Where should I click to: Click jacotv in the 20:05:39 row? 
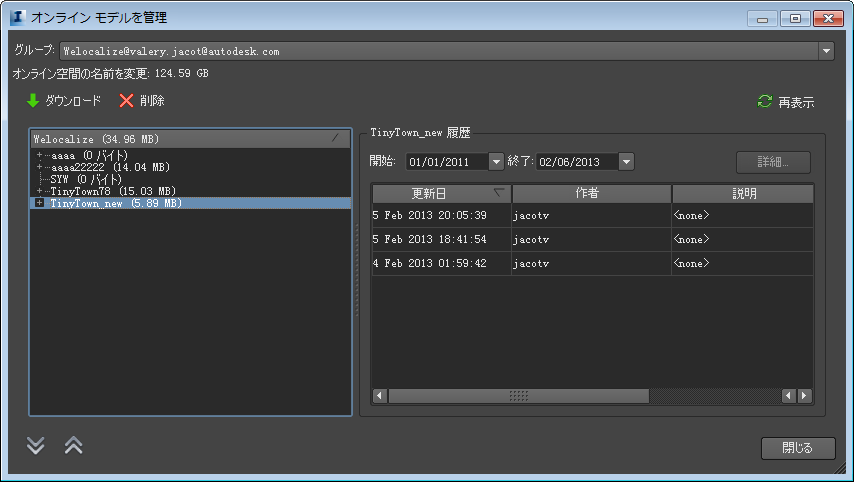pos(531,216)
